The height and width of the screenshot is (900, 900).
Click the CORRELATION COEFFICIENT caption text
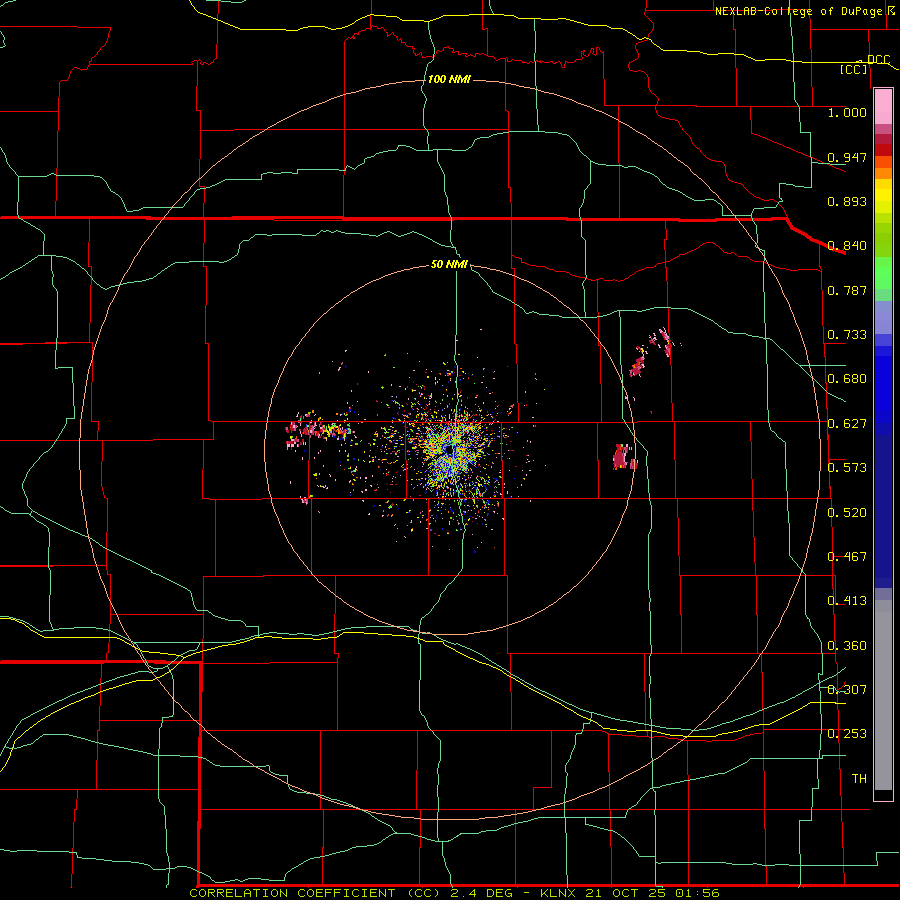click(x=292, y=893)
